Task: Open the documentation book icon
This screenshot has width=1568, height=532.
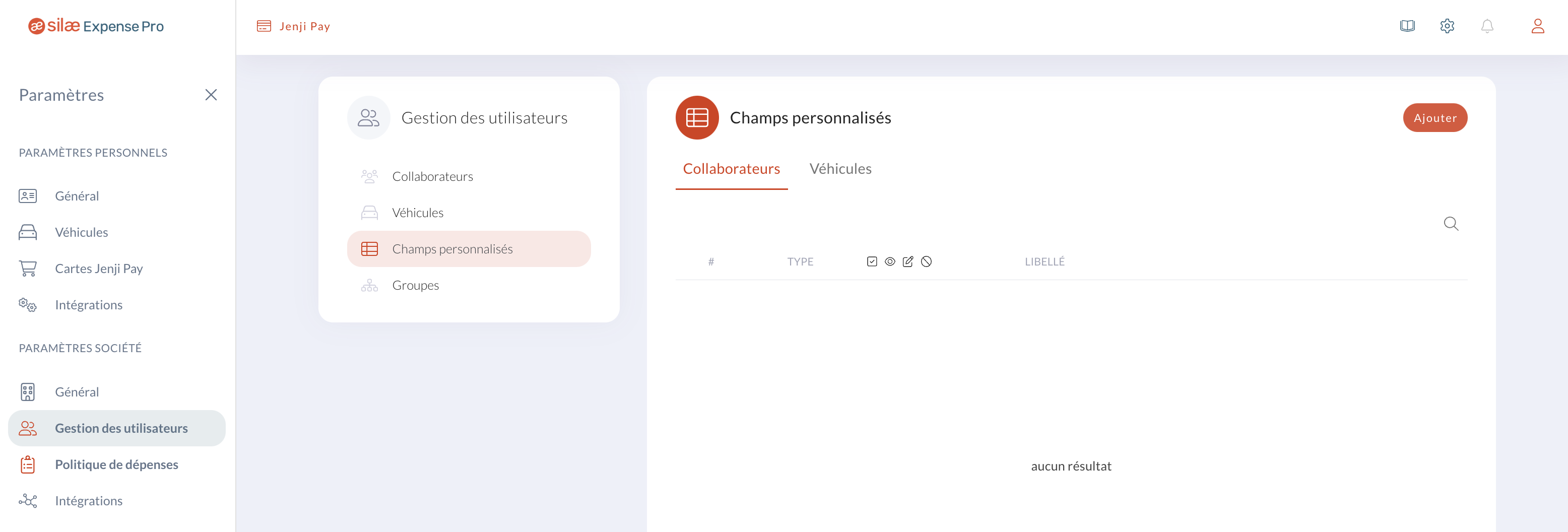Action: pos(1407,26)
